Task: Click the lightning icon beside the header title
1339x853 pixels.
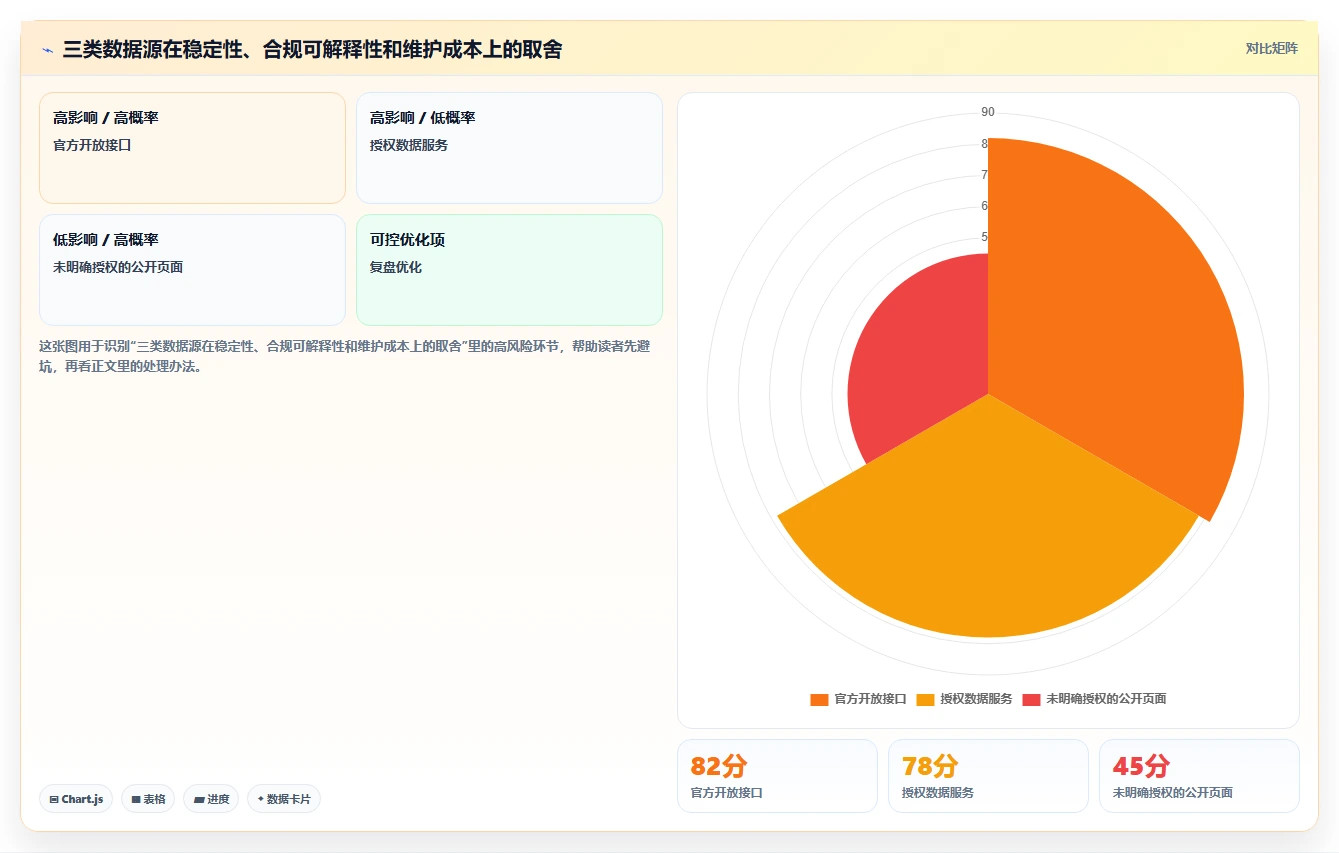Action: pos(47,50)
